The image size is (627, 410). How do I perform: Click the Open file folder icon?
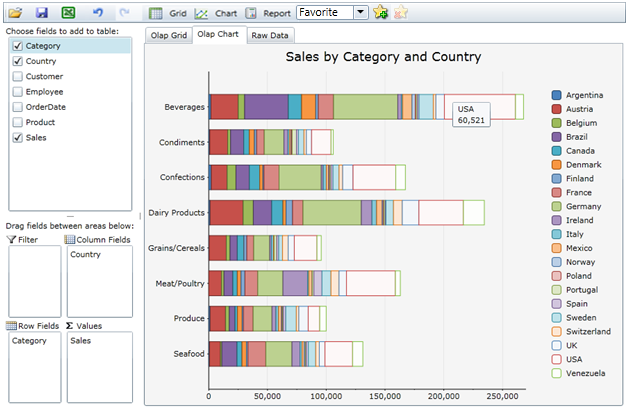tap(15, 13)
